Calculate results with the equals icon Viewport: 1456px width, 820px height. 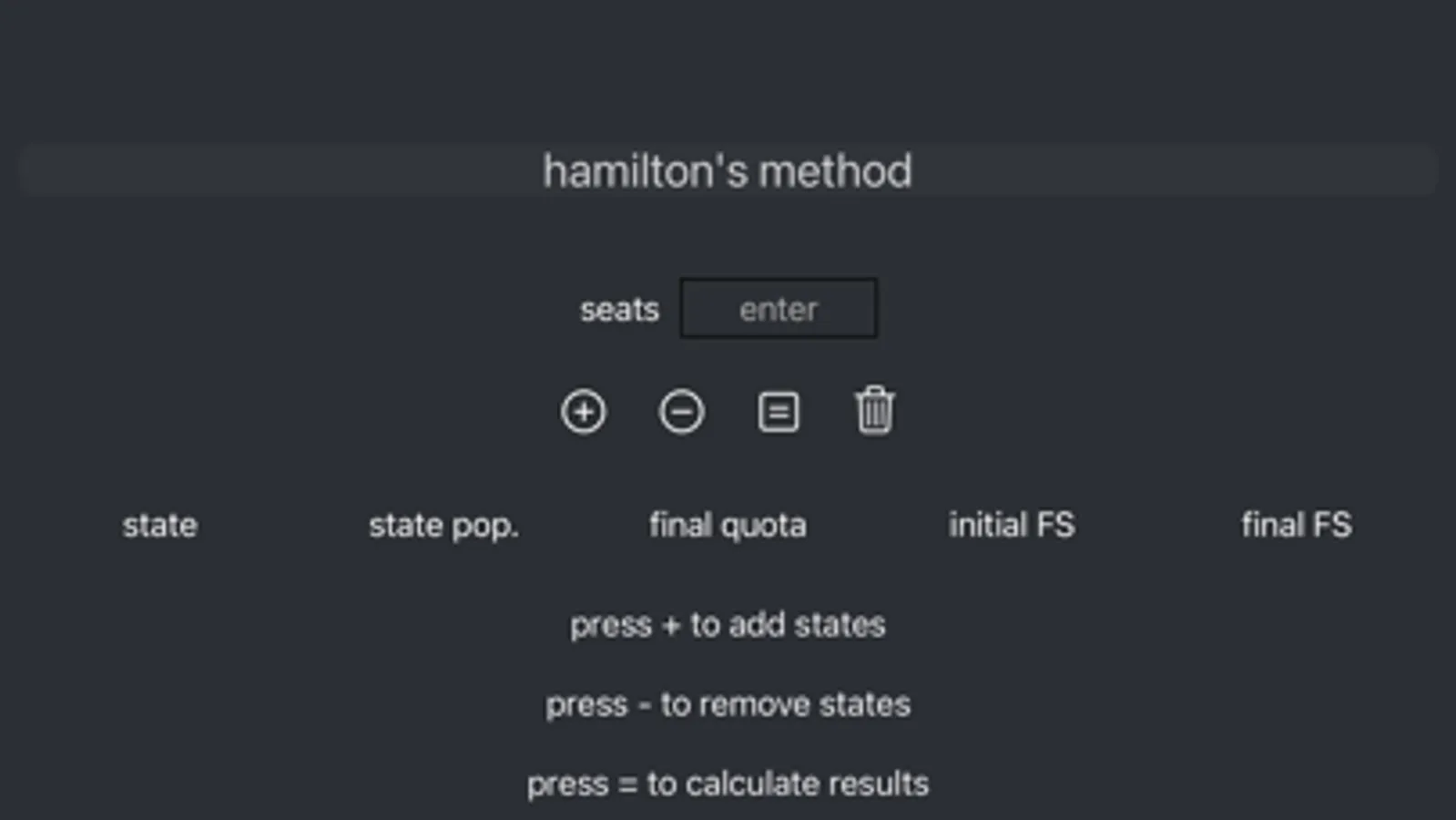click(779, 412)
